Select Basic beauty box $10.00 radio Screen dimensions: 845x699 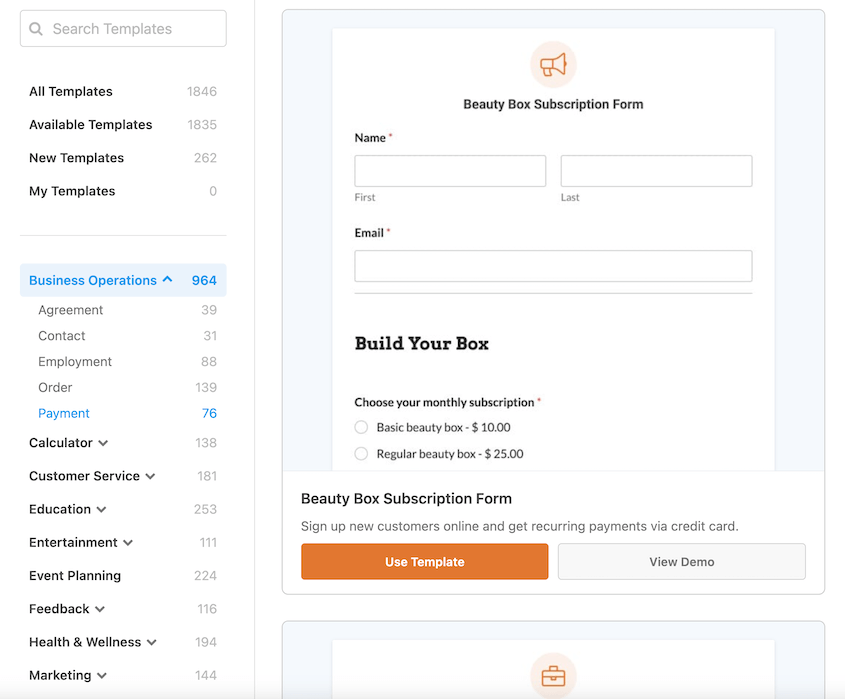(x=361, y=427)
